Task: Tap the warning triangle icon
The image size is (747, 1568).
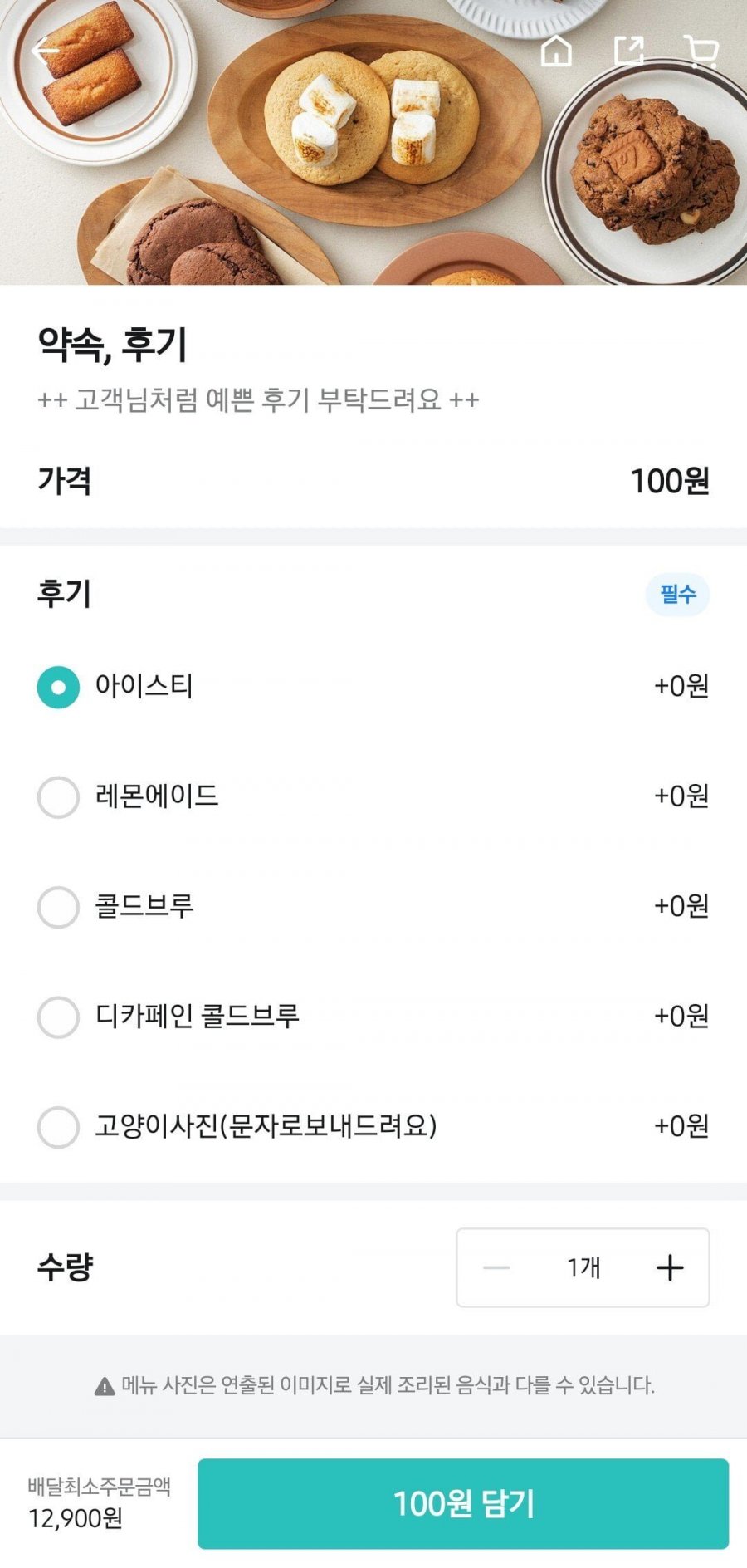Action: pos(105,1386)
